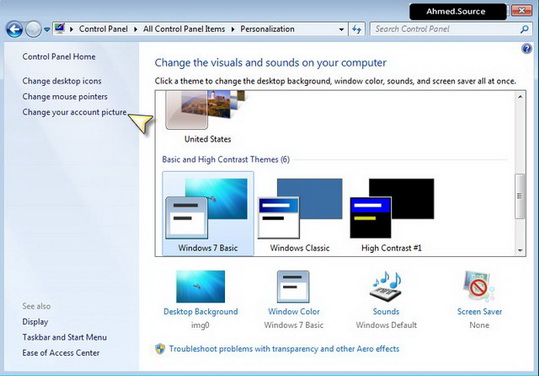
Task: Close the Personalization window
Action: pos(521,11)
